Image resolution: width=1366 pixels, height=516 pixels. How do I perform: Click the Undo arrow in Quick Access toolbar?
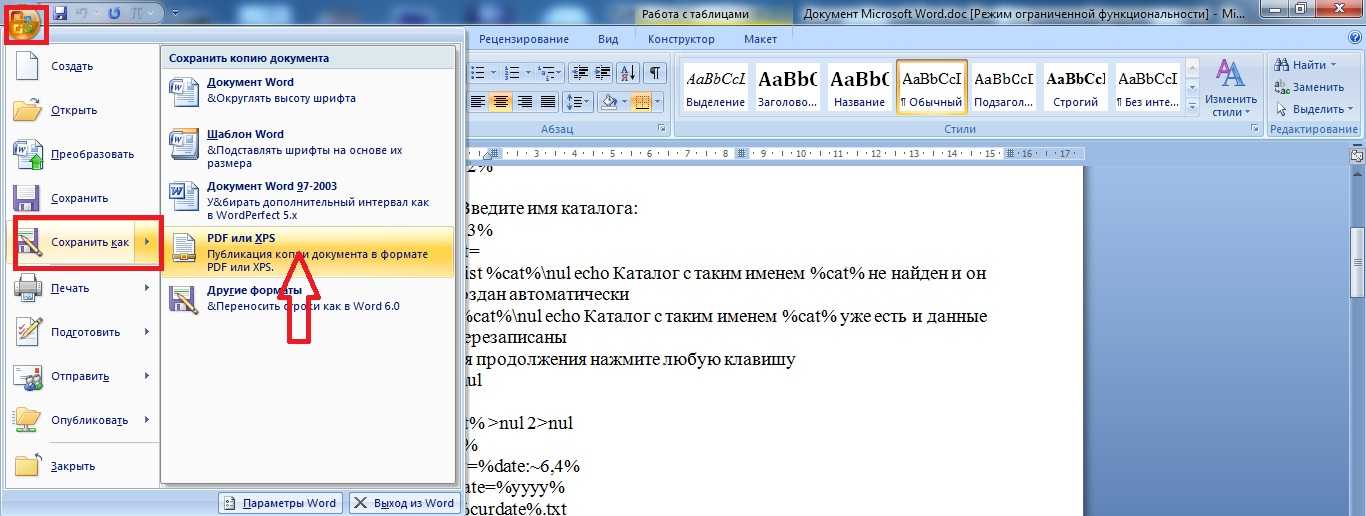pos(83,13)
